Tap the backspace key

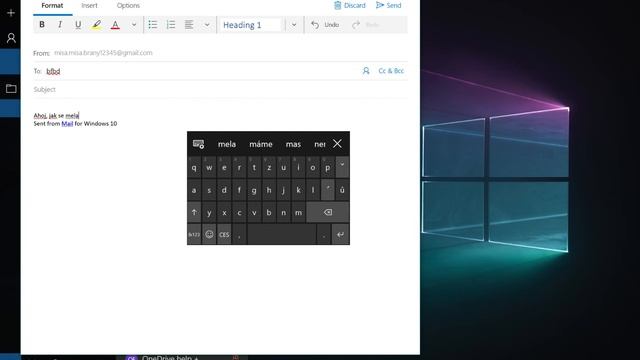click(328, 212)
